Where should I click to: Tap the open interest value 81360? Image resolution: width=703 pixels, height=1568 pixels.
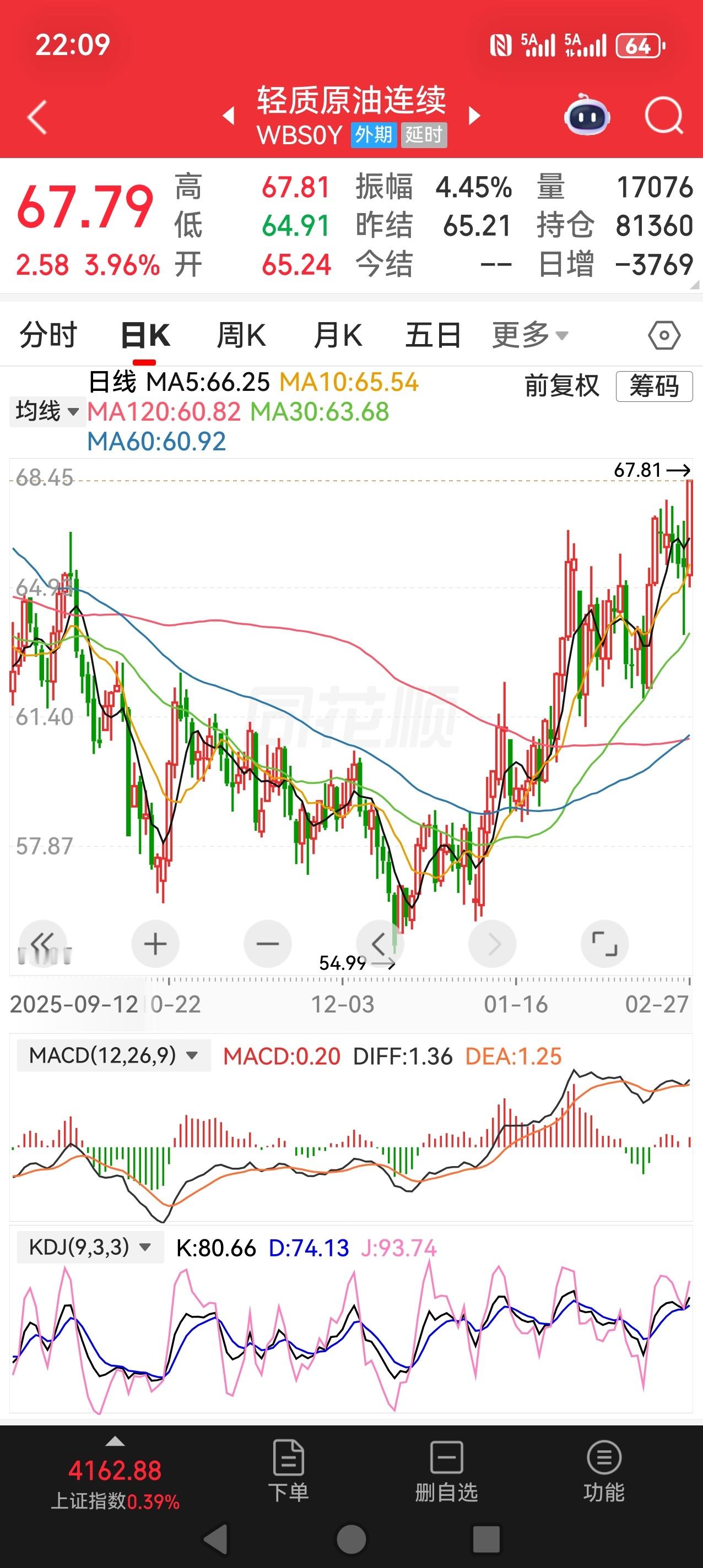(x=655, y=226)
